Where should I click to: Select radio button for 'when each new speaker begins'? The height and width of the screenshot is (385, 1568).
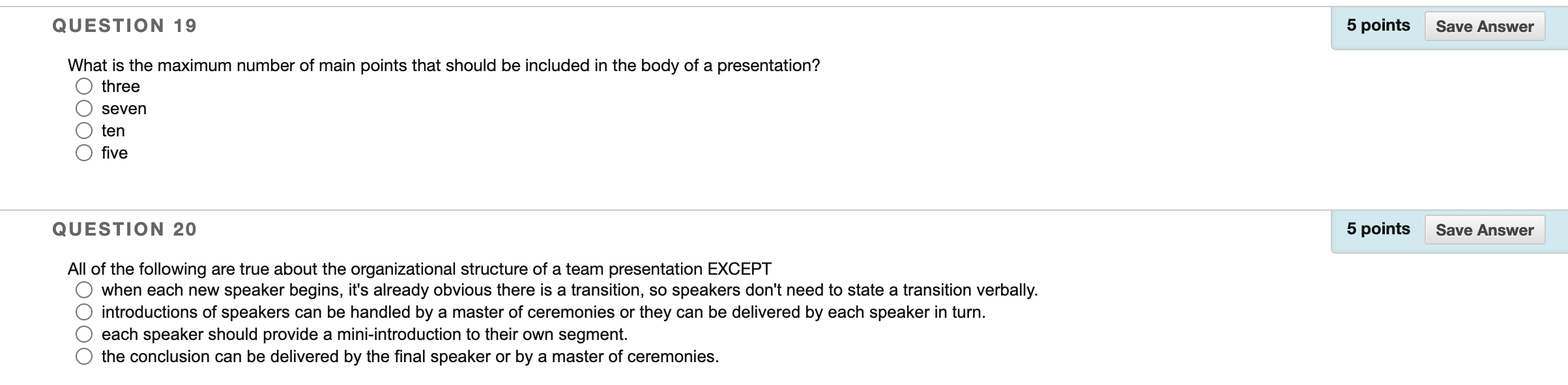pyautogui.click(x=84, y=290)
